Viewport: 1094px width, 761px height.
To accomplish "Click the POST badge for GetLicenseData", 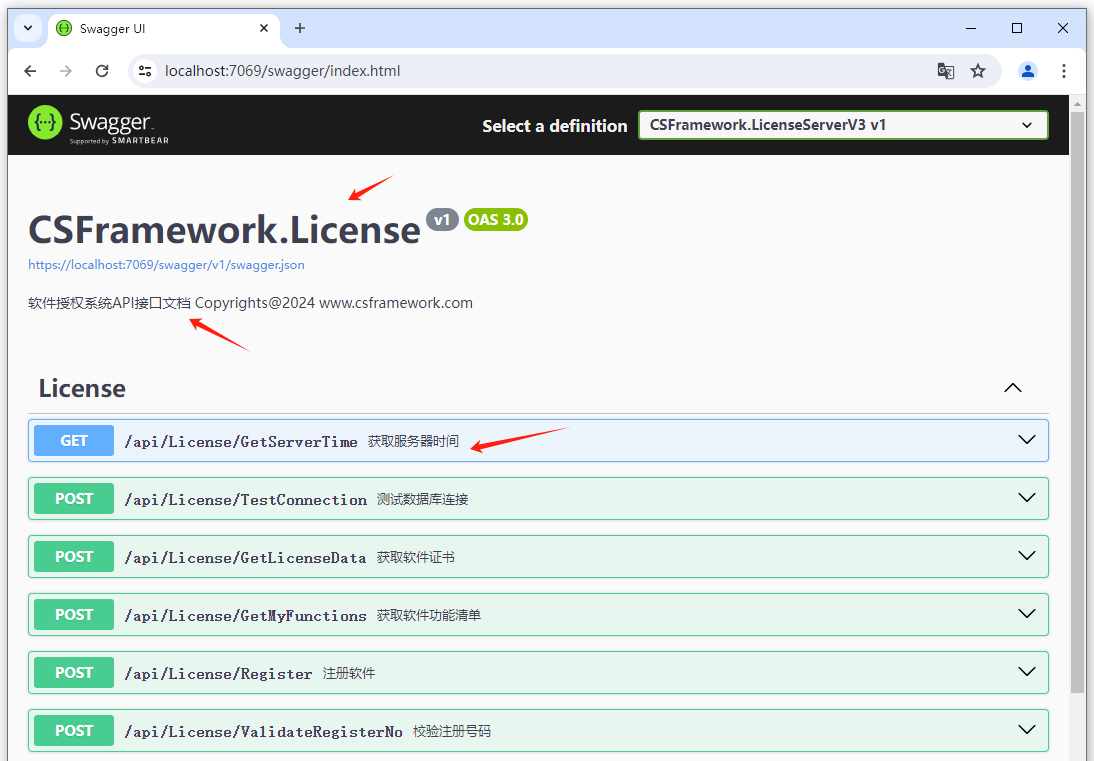I will (74, 557).
